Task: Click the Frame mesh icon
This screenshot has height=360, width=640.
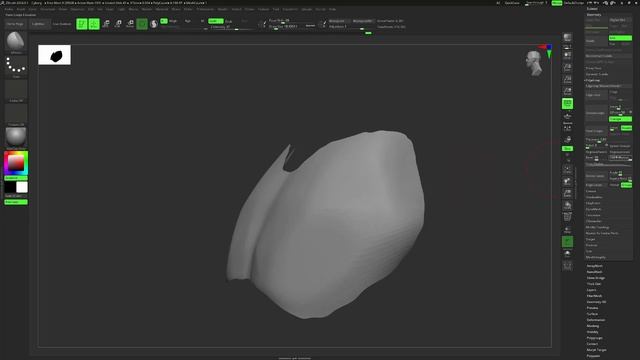Action: (x=567, y=169)
